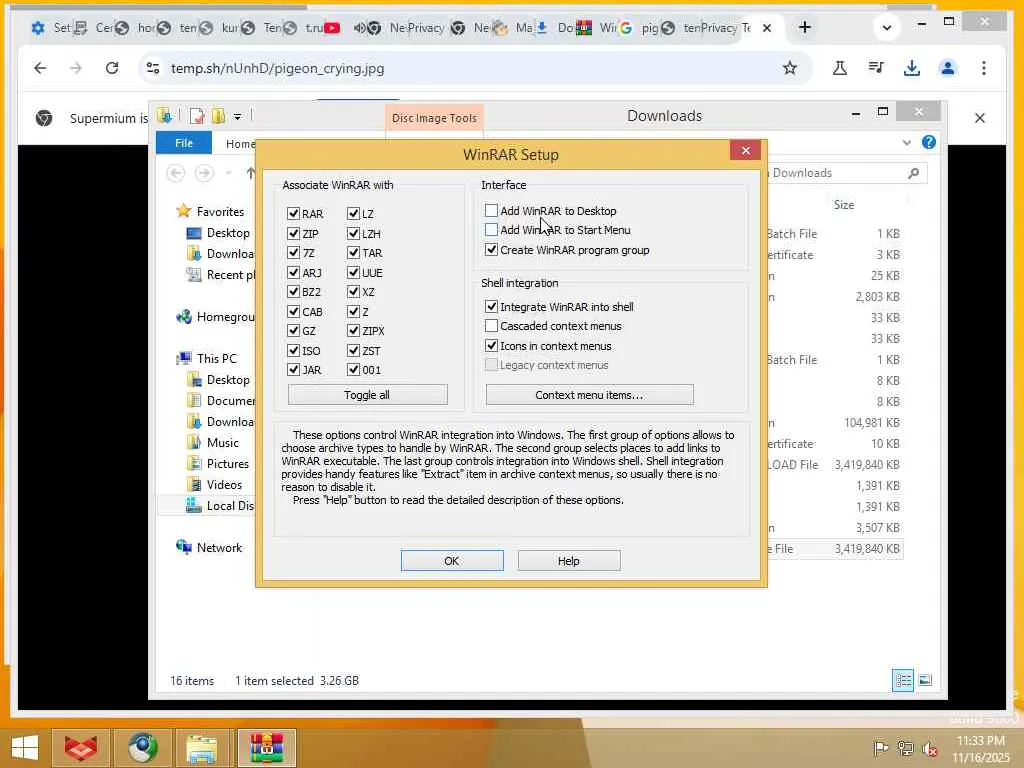1024x768 pixels.
Task: Go up one folder level in Explorer
Action: [250, 173]
